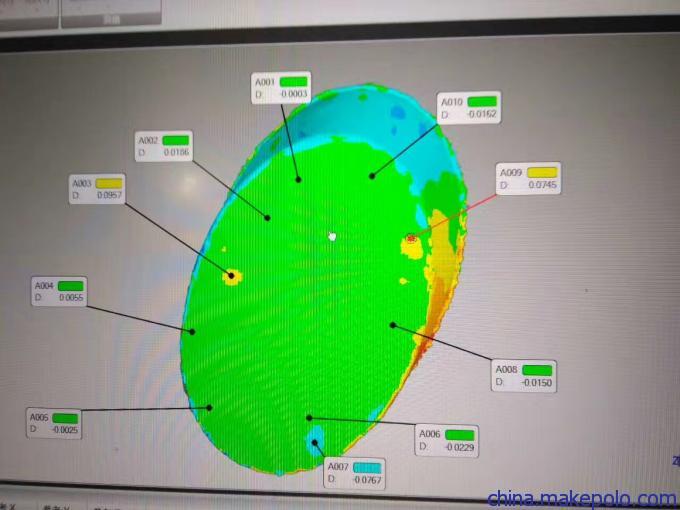Click the green swatch in A010 label
The width and height of the screenshot is (680, 510).
click(x=482, y=101)
